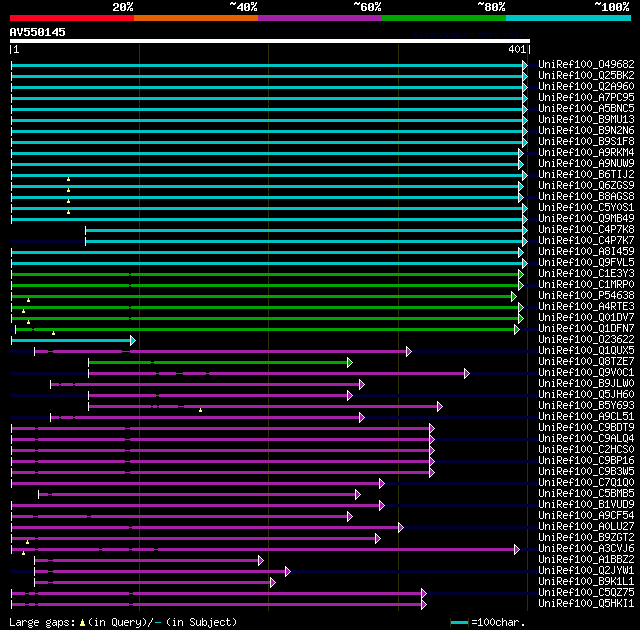Select the UniRef100_Q5JH60 label
The image size is (640, 630).
point(586,395)
